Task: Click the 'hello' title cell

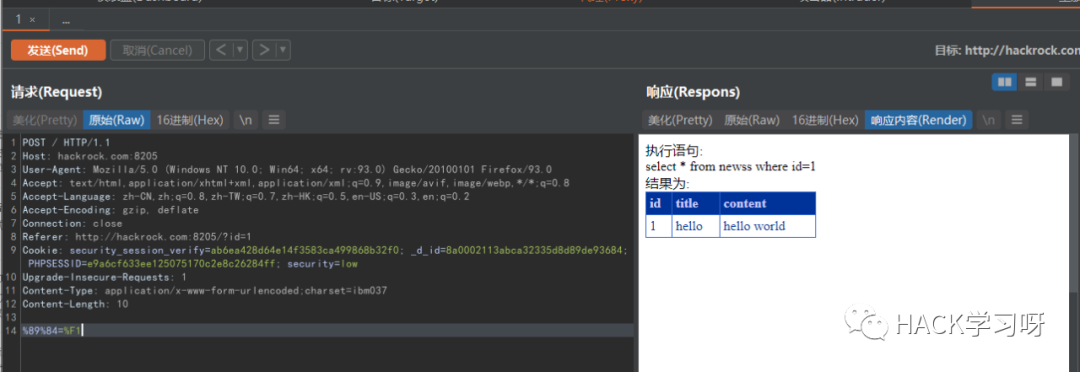Action: point(696,226)
